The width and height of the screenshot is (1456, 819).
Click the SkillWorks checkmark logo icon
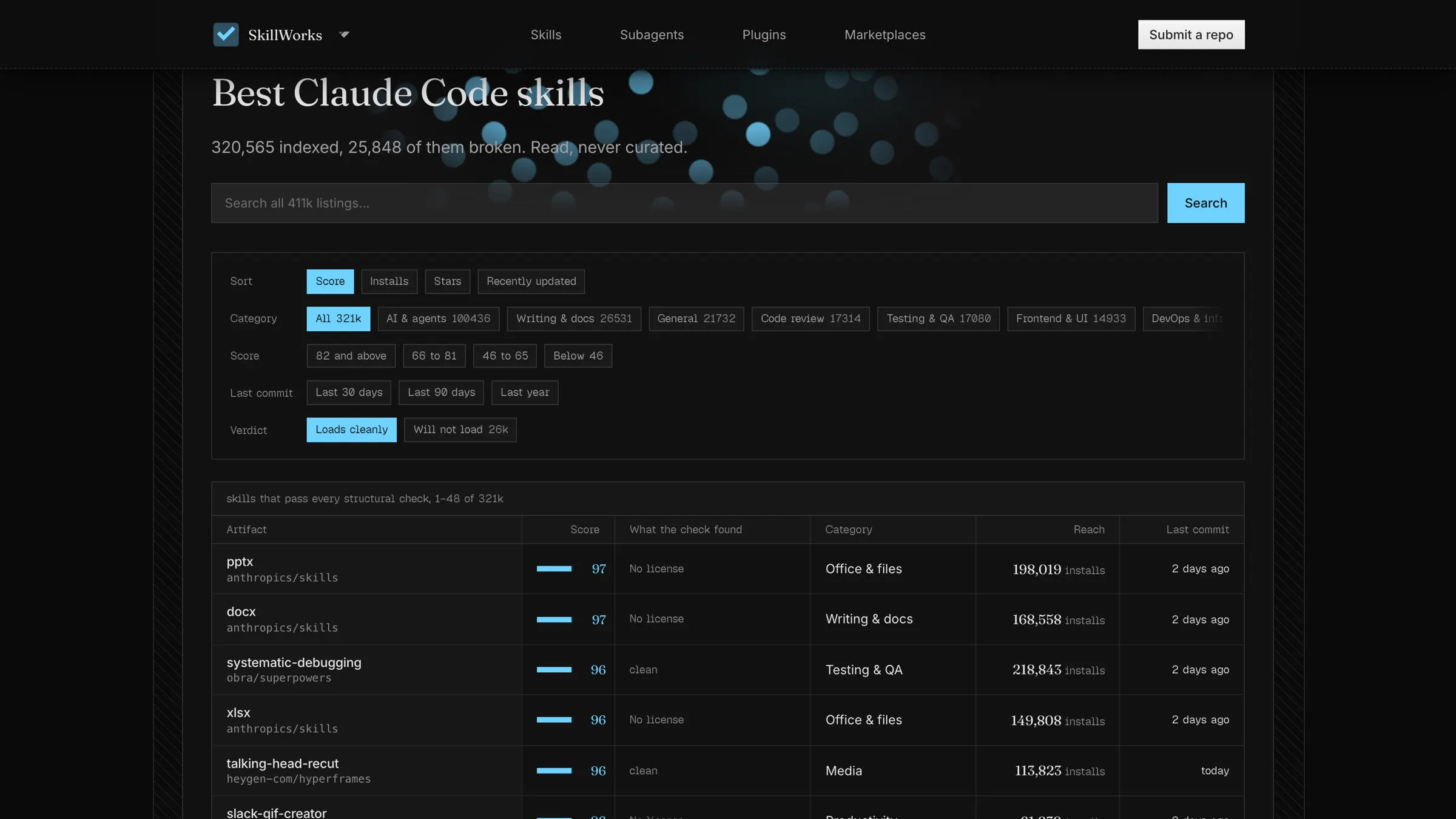coord(226,35)
